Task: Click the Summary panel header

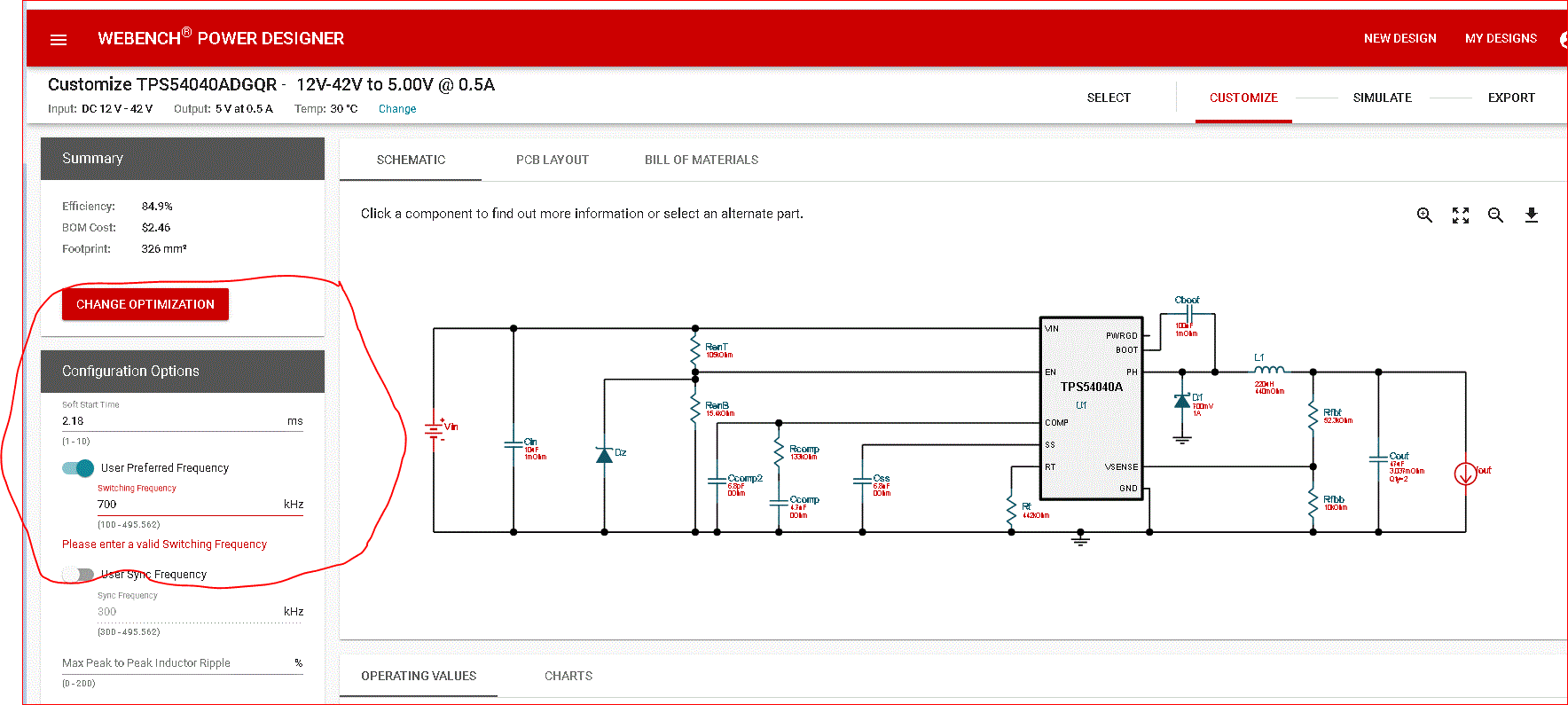Action: pyautogui.click(x=183, y=159)
